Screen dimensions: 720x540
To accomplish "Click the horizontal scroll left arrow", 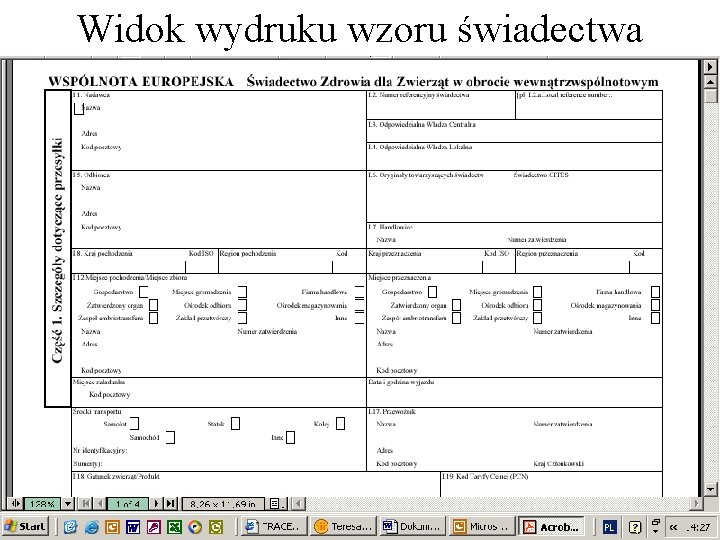I will click(x=298, y=504).
